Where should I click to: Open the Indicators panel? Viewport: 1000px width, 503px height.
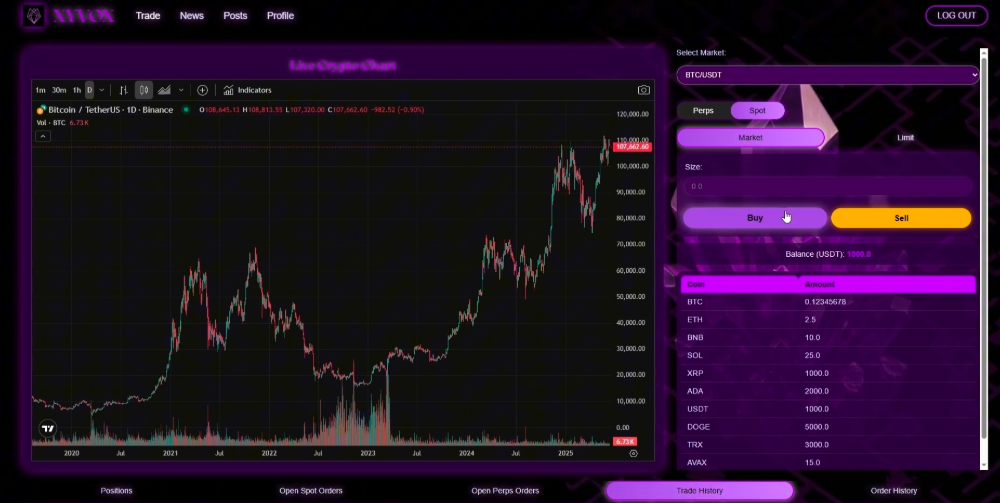(x=247, y=90)
